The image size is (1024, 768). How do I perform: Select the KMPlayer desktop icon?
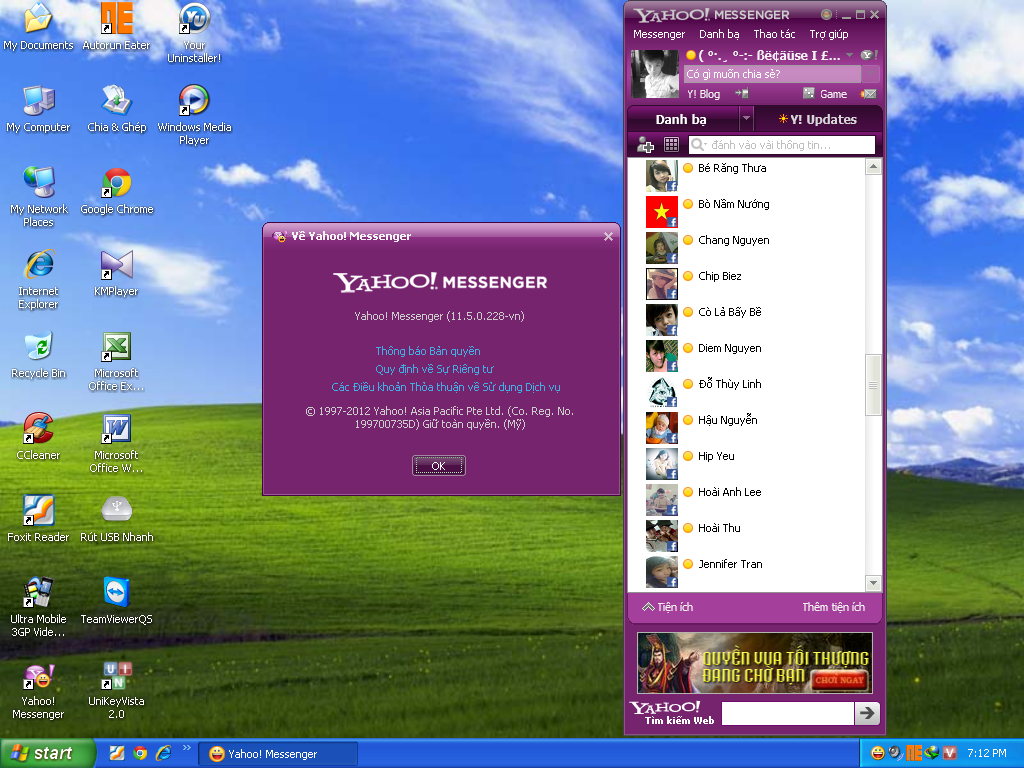point(116,274)
